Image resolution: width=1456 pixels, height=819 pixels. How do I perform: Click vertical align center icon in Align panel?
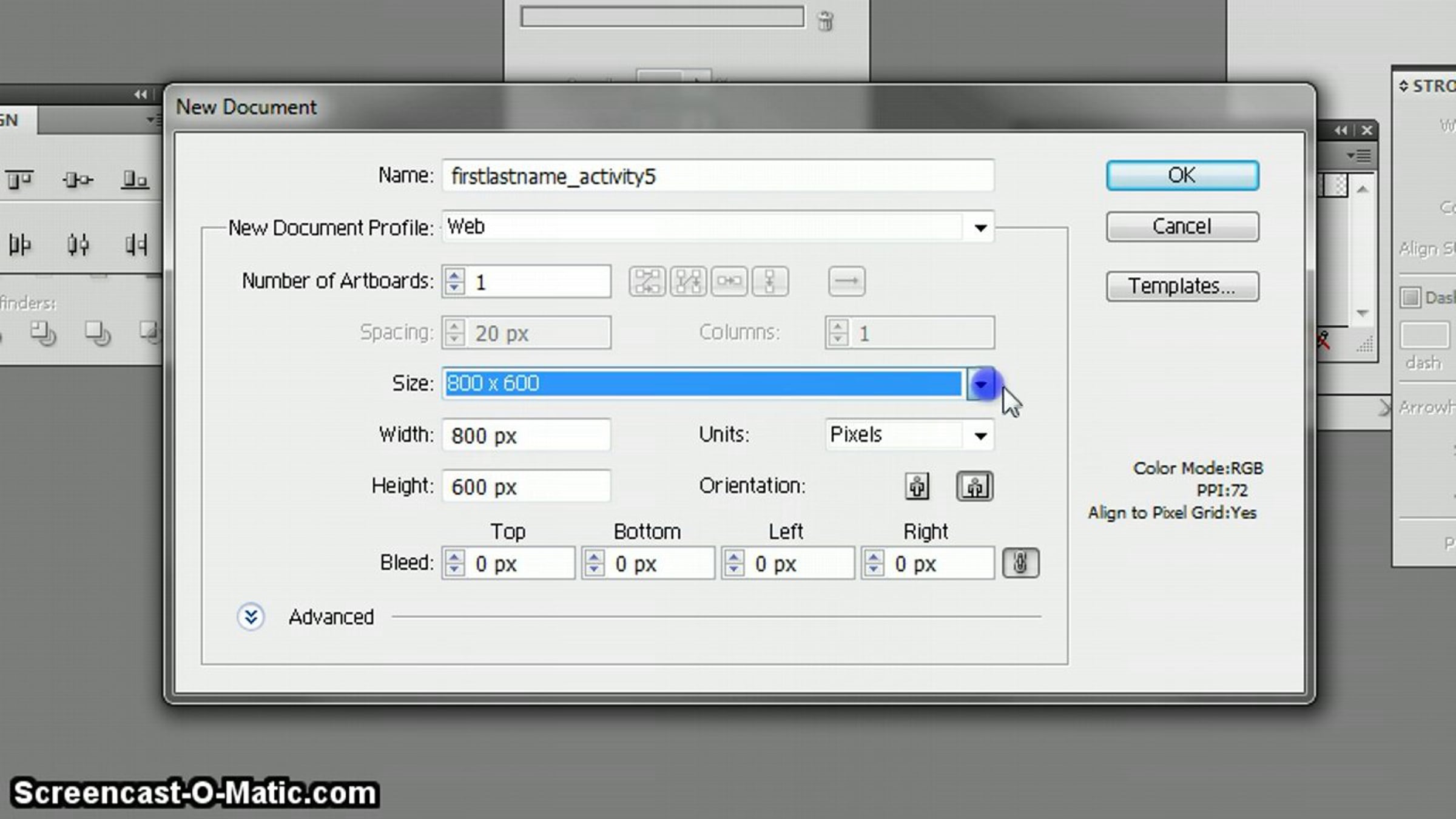(x=77, y=180)
